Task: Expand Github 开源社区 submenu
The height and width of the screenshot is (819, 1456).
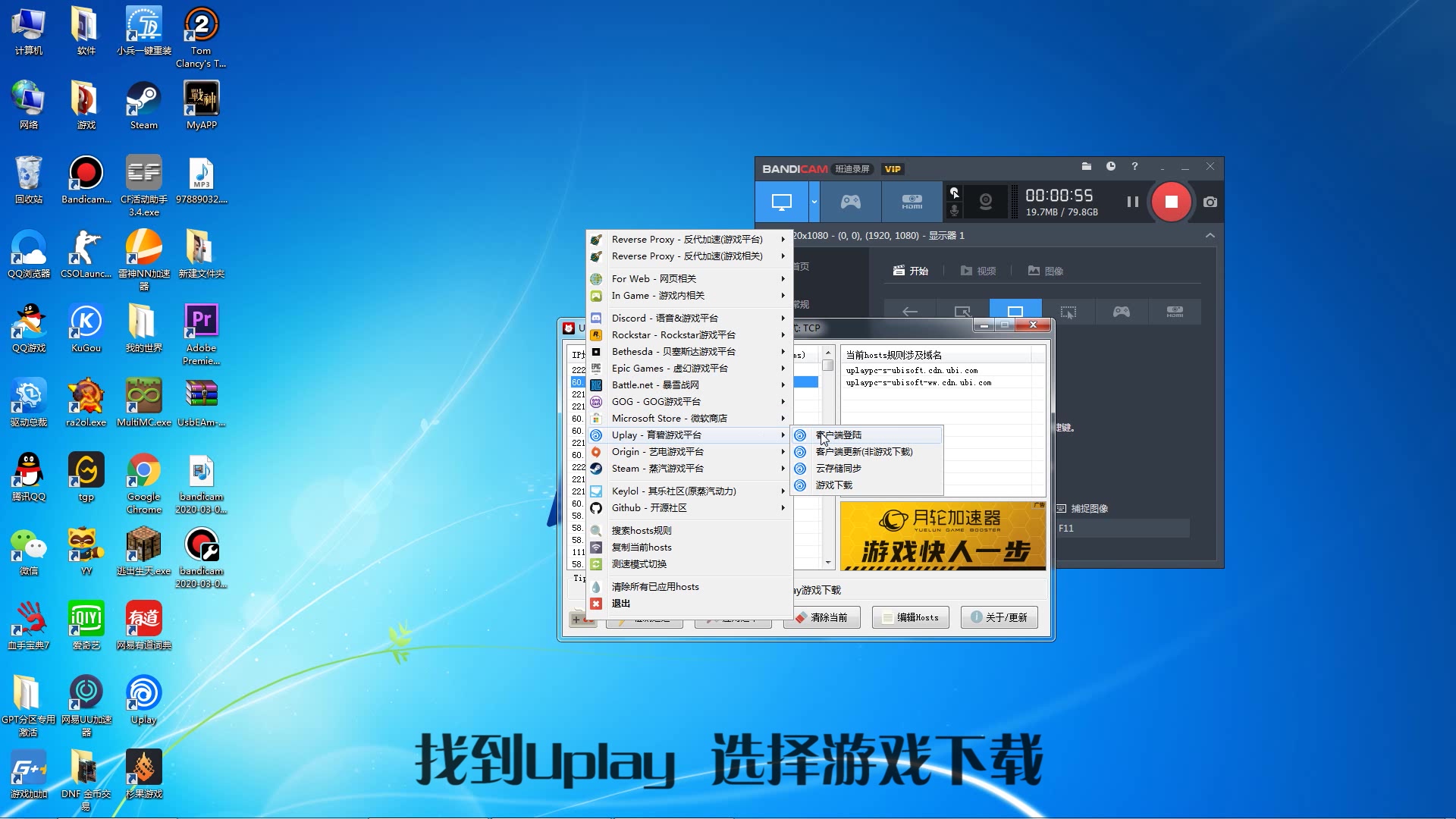Action: click(x=689, y=508)
